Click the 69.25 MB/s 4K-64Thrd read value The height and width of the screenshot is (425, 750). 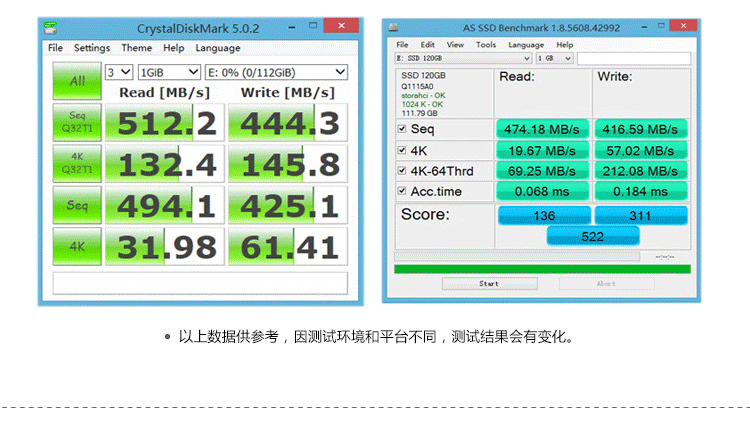(542, 171)
